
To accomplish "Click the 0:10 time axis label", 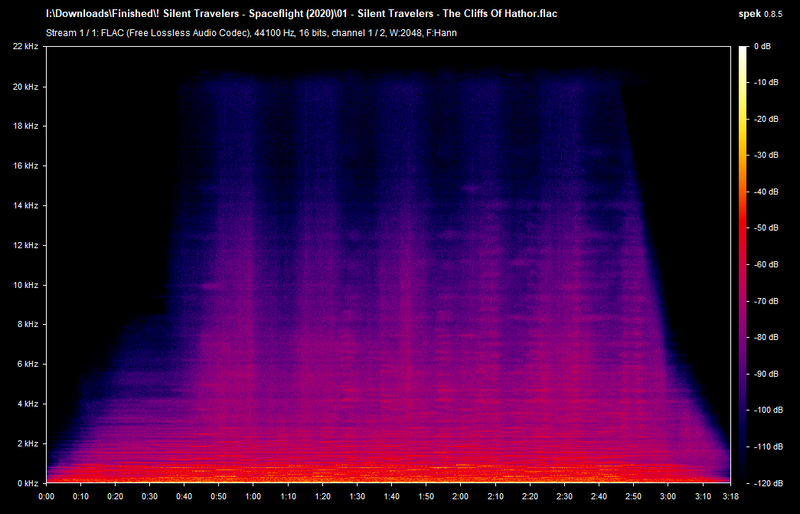I will click(81, 496).
